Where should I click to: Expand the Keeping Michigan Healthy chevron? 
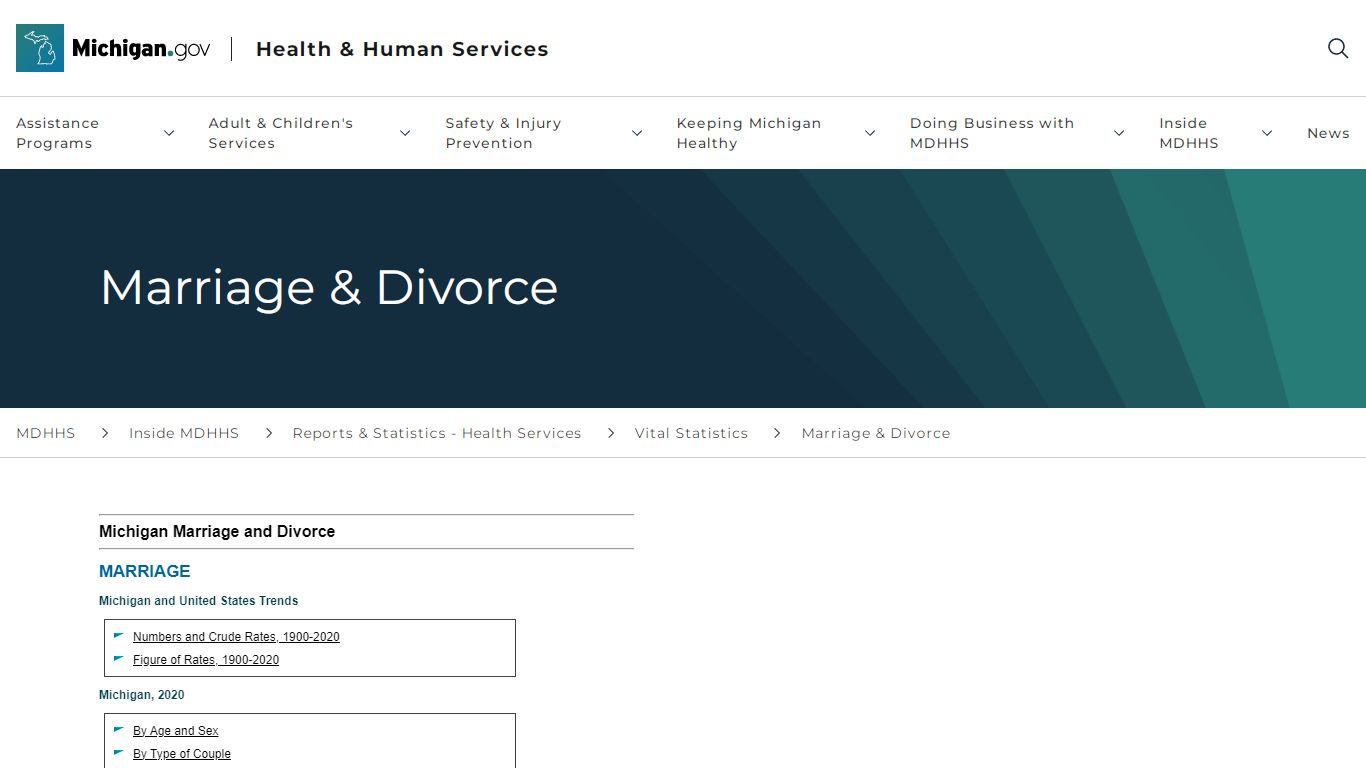tap(870, 133)
